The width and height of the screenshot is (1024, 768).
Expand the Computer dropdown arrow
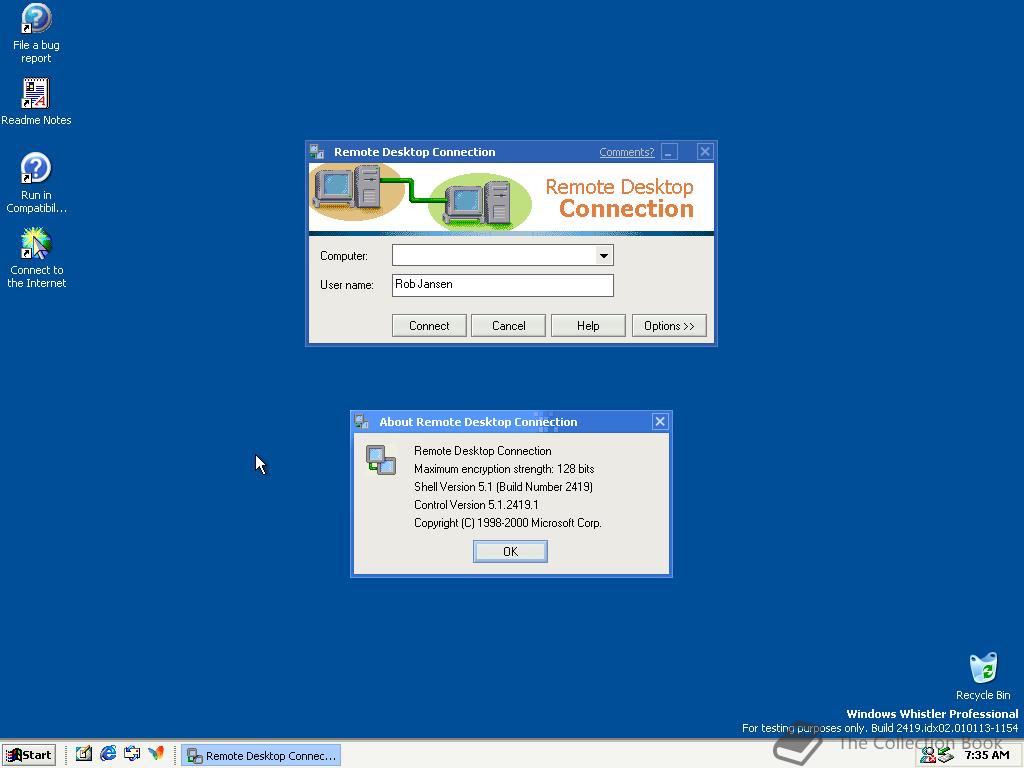click(x=604, y=255)
